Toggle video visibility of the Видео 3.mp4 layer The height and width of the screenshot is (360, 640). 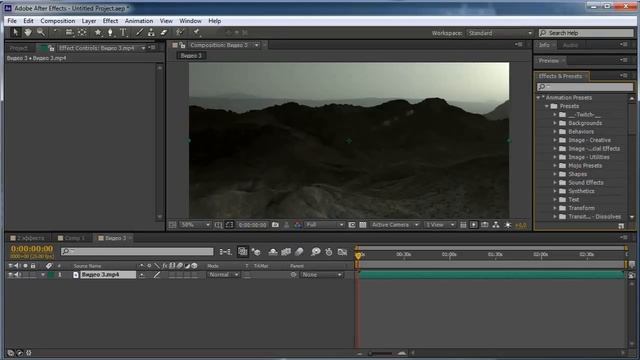click(10, 275)
